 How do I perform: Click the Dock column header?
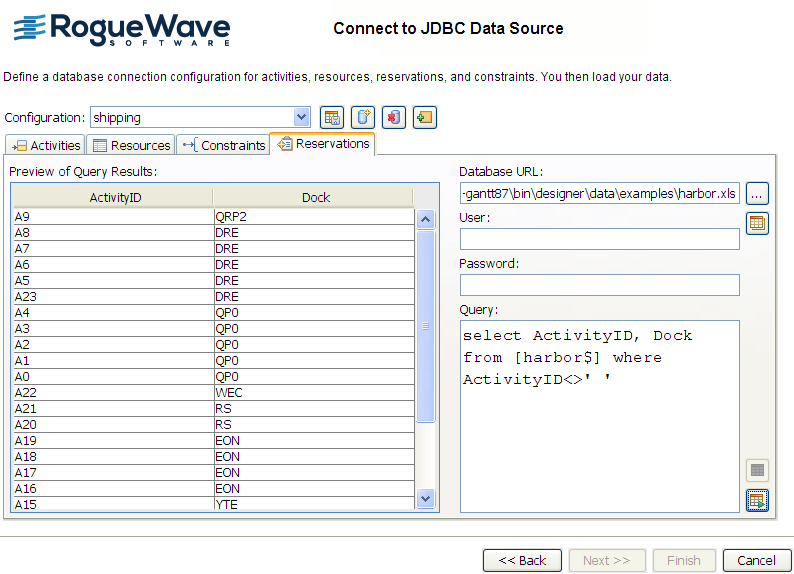click(x=315, y=197)
